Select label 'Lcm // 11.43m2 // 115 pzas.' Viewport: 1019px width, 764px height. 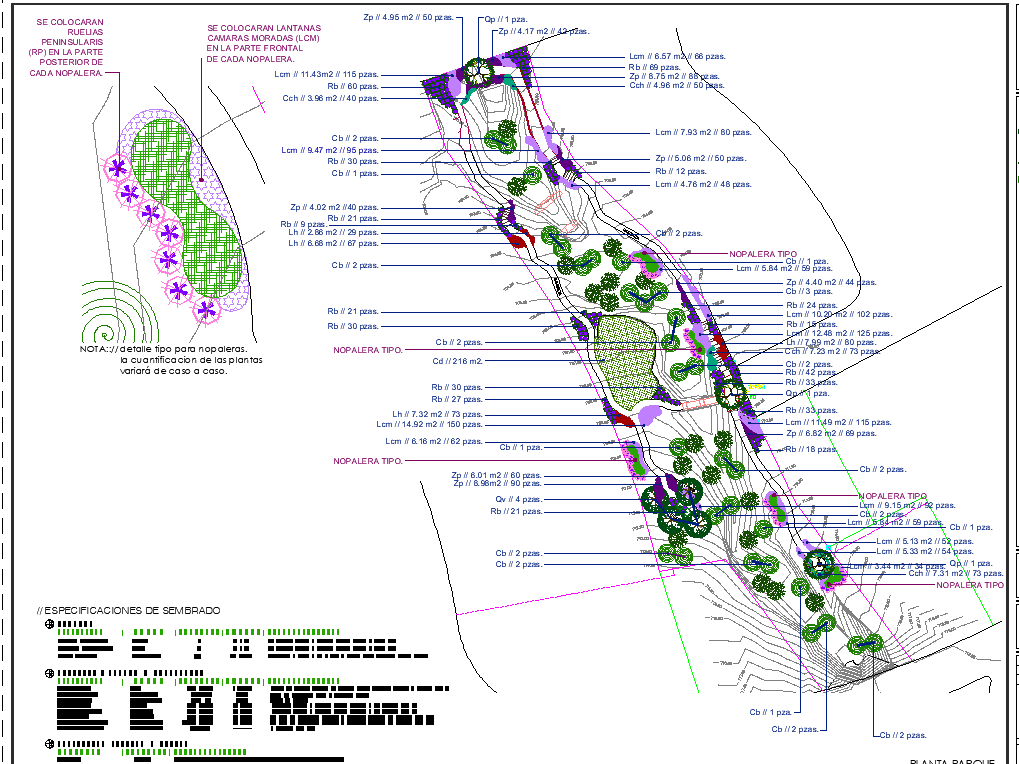327,74
